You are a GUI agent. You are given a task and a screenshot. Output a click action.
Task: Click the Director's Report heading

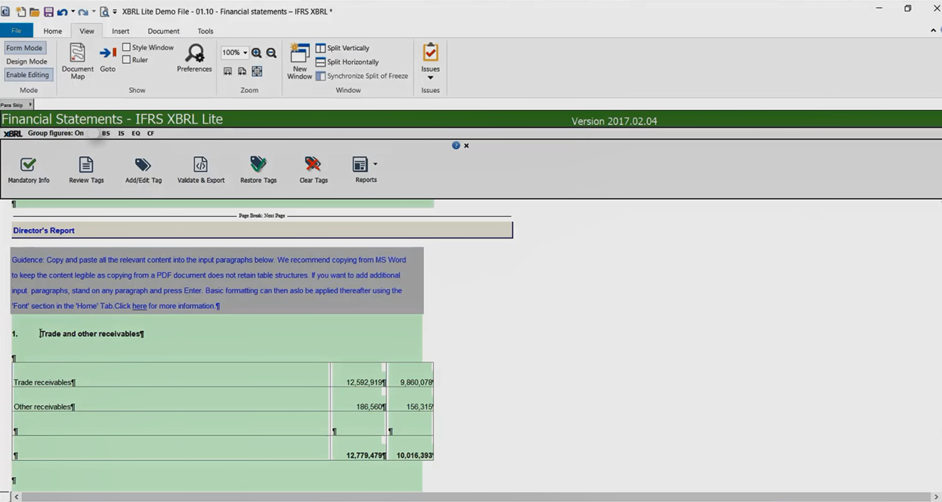point(44,231)
